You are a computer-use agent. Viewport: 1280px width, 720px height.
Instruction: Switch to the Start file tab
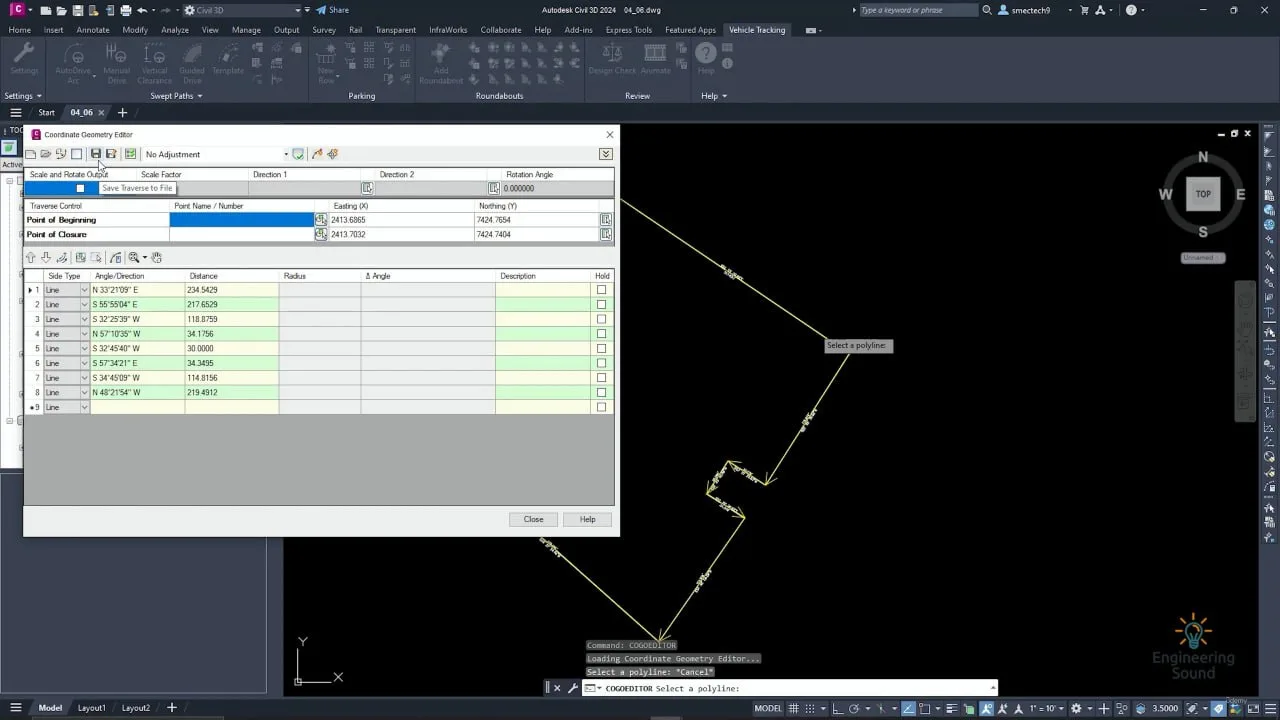click(x=46, y=113)
